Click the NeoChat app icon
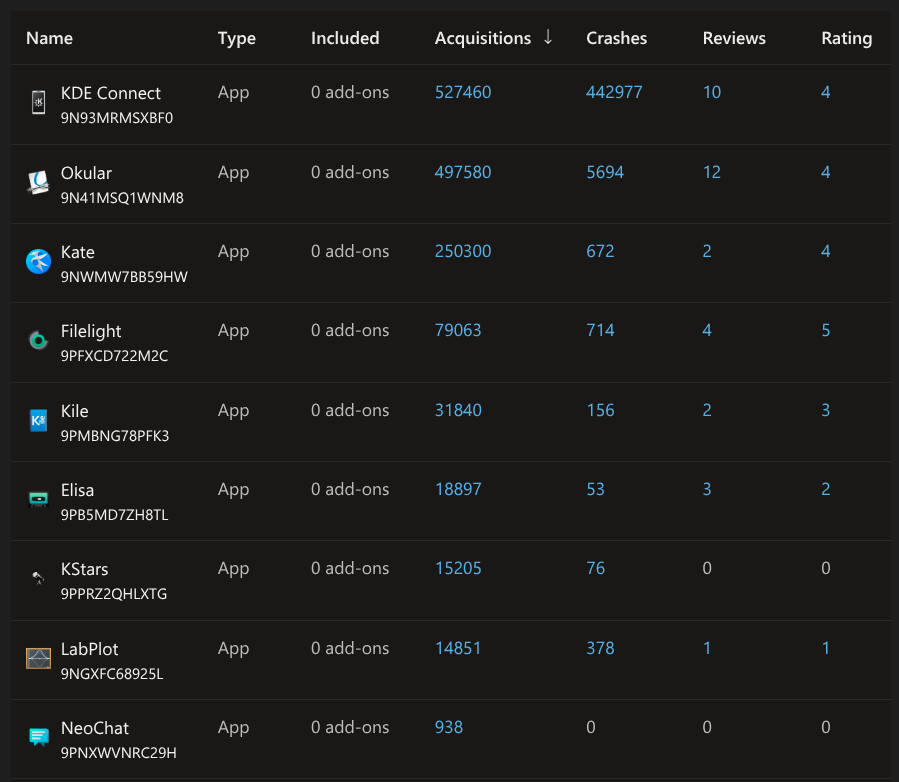Image resolution: width=899 pixels, height=782 pixels. pyautogui.click(x=38, y=737)
